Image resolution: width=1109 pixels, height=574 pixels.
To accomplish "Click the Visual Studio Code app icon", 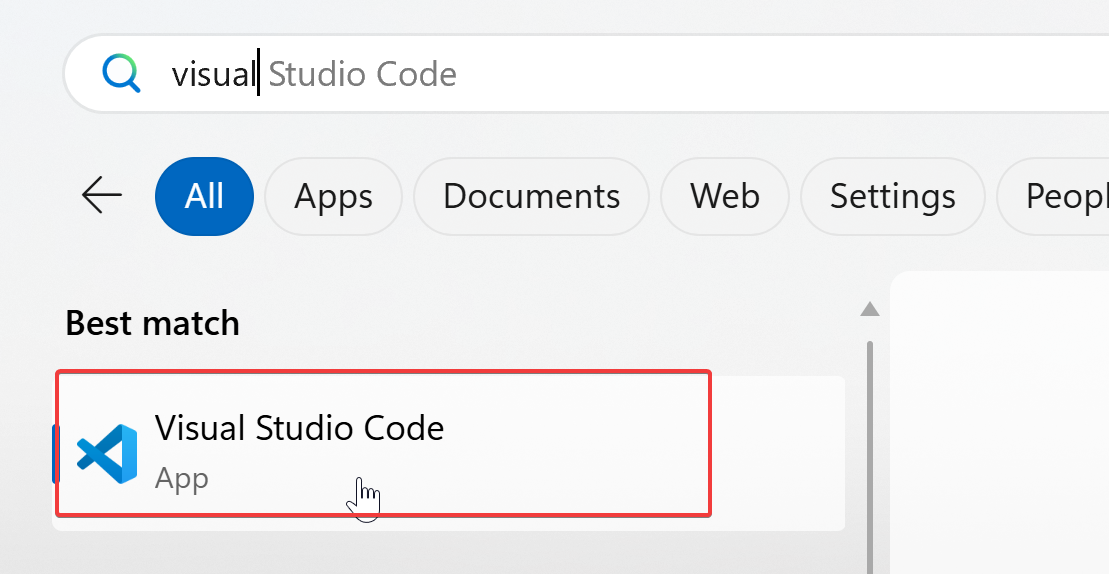I will [107, 453].
